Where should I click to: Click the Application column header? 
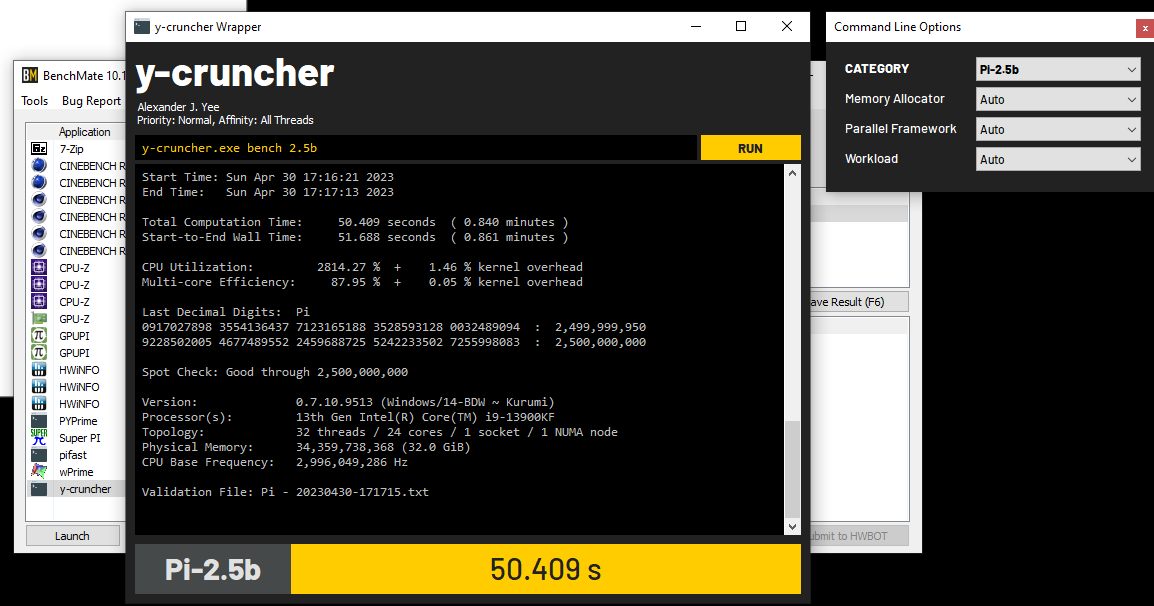pos(85,132)
